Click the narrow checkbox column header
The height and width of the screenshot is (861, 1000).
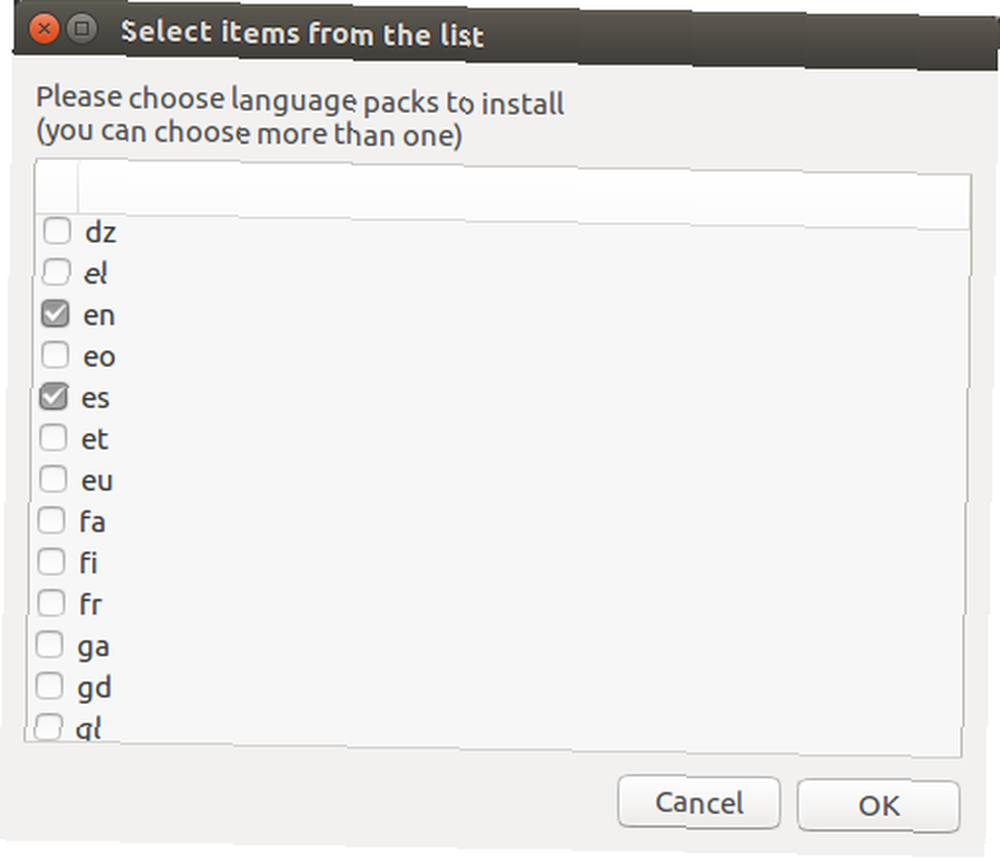pyautogui.click(x=57, y=186)
